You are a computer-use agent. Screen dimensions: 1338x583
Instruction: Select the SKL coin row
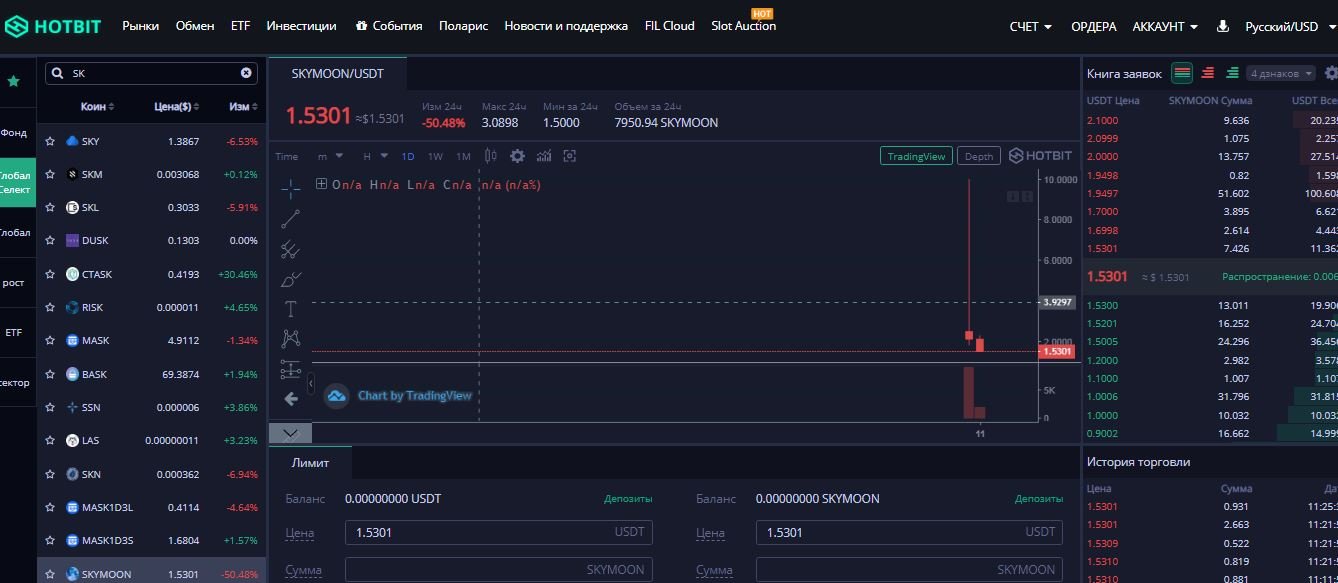[x=151, y=208]
